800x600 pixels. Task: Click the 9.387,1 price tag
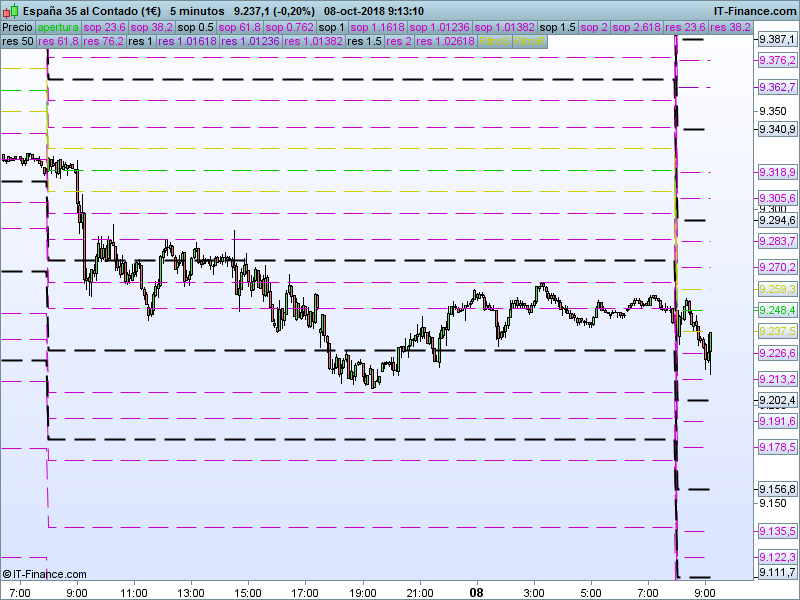(x=777, y=39)
